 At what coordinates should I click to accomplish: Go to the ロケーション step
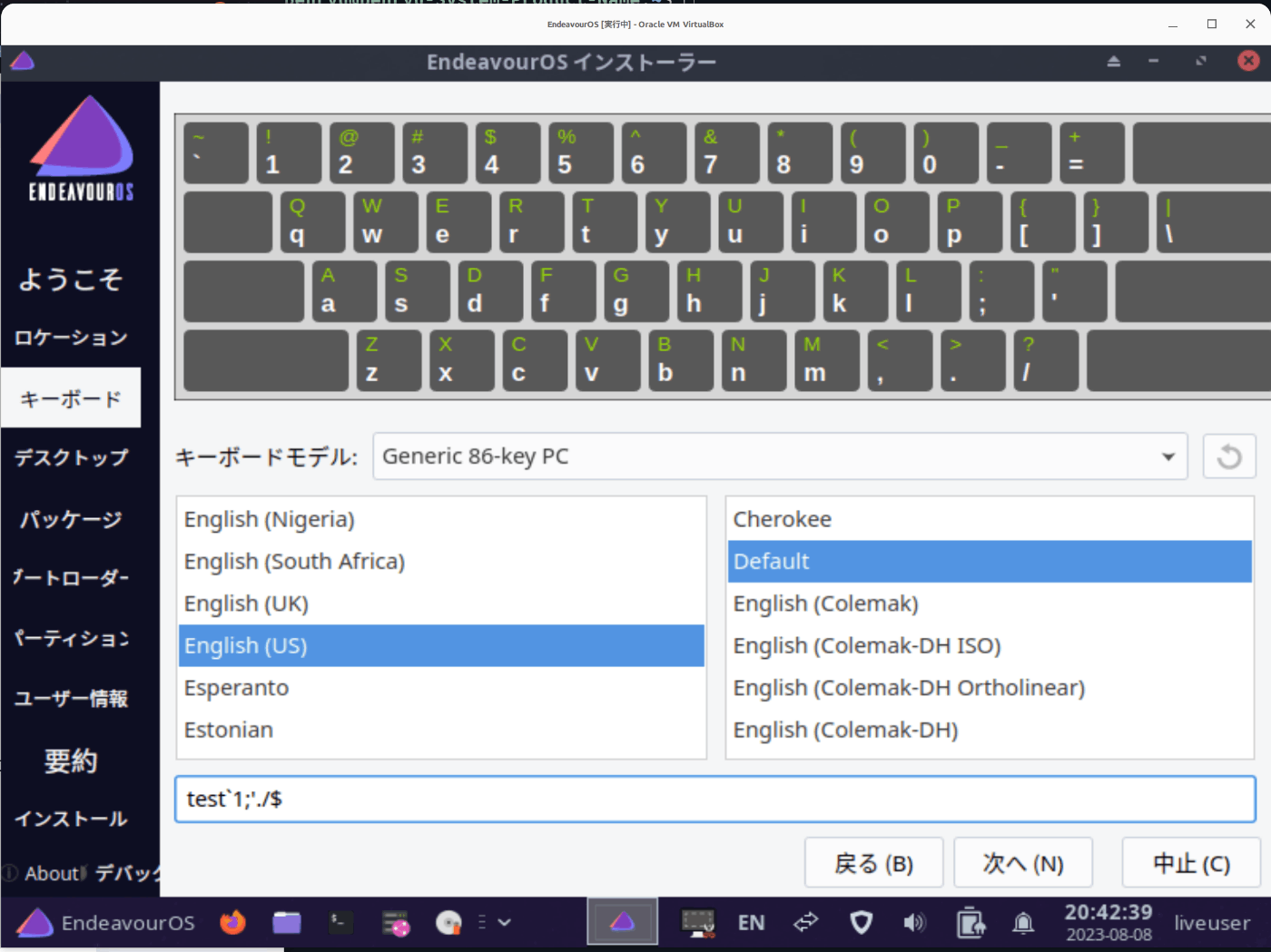(71, 338)
